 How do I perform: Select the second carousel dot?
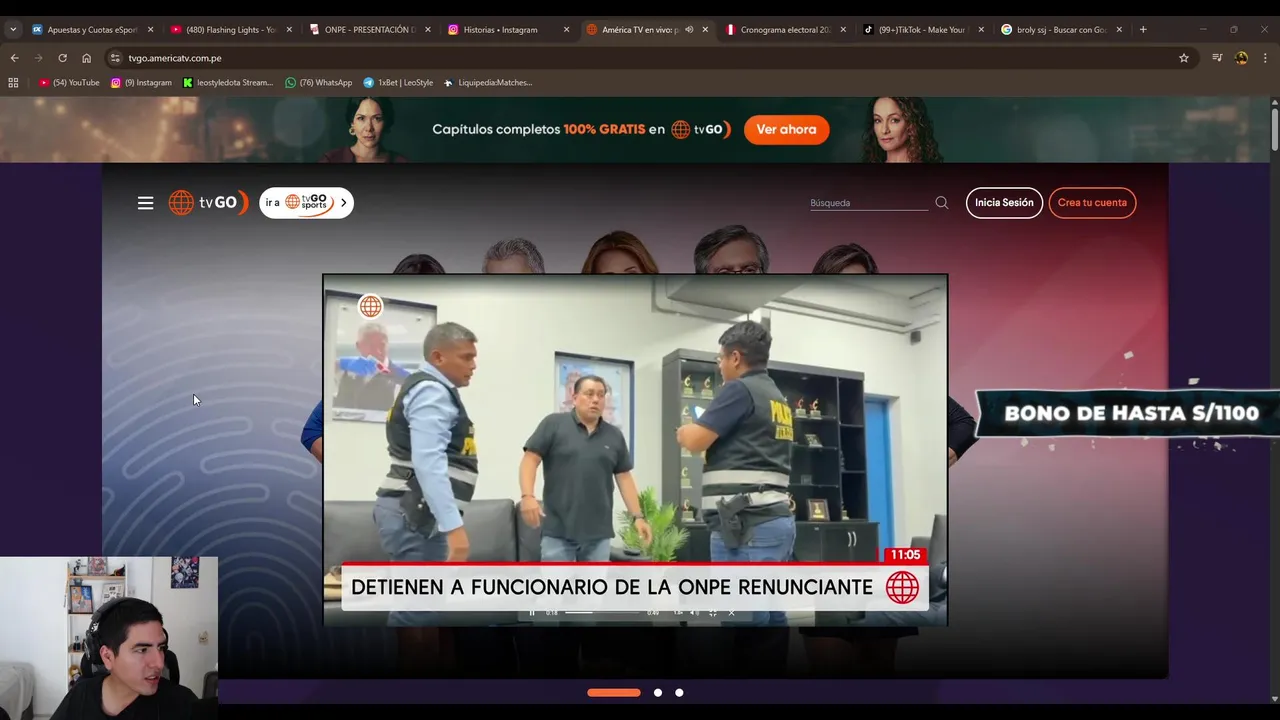click(658, 692)
